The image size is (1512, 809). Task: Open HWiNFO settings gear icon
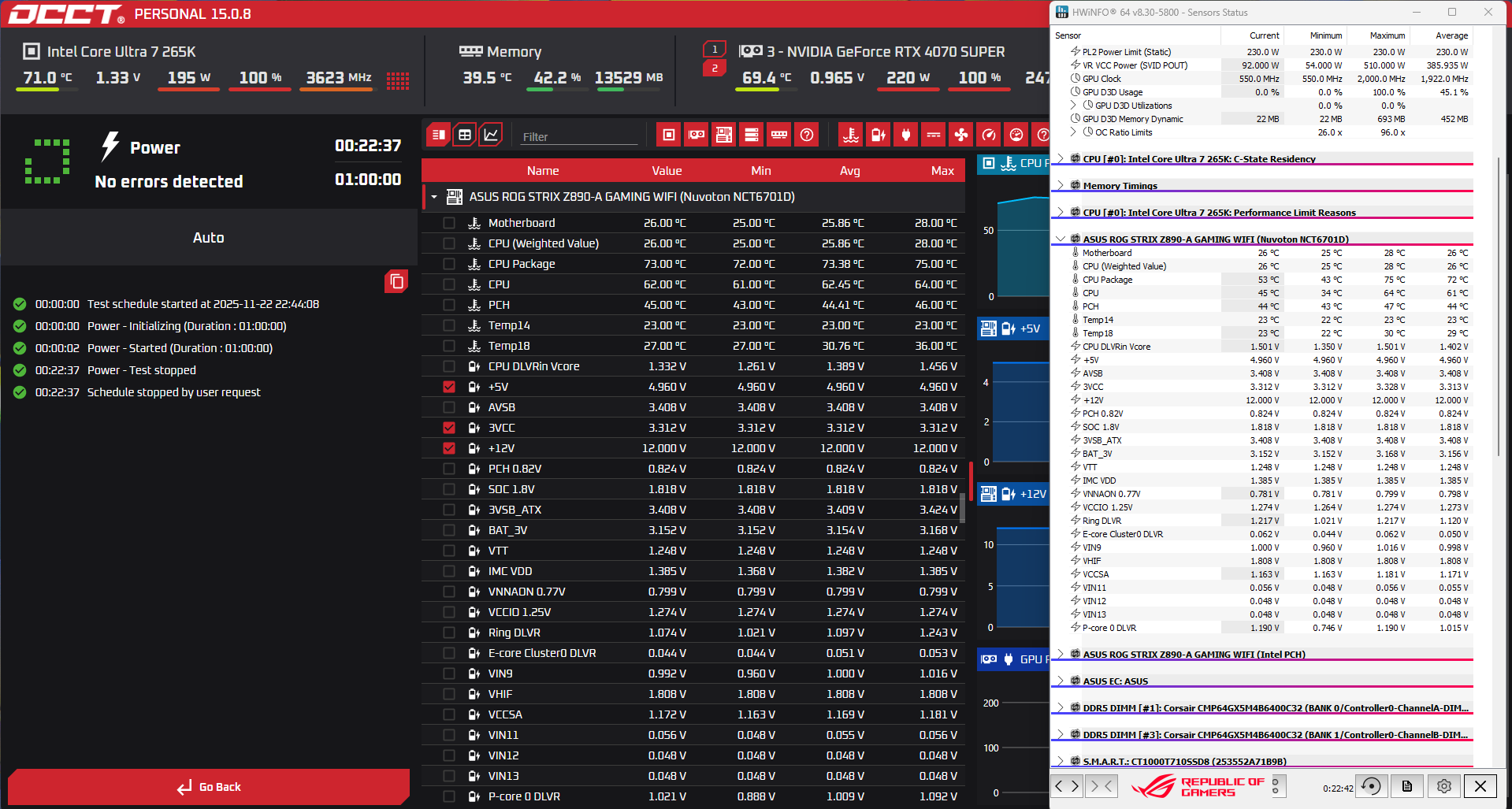[1443, 786]
